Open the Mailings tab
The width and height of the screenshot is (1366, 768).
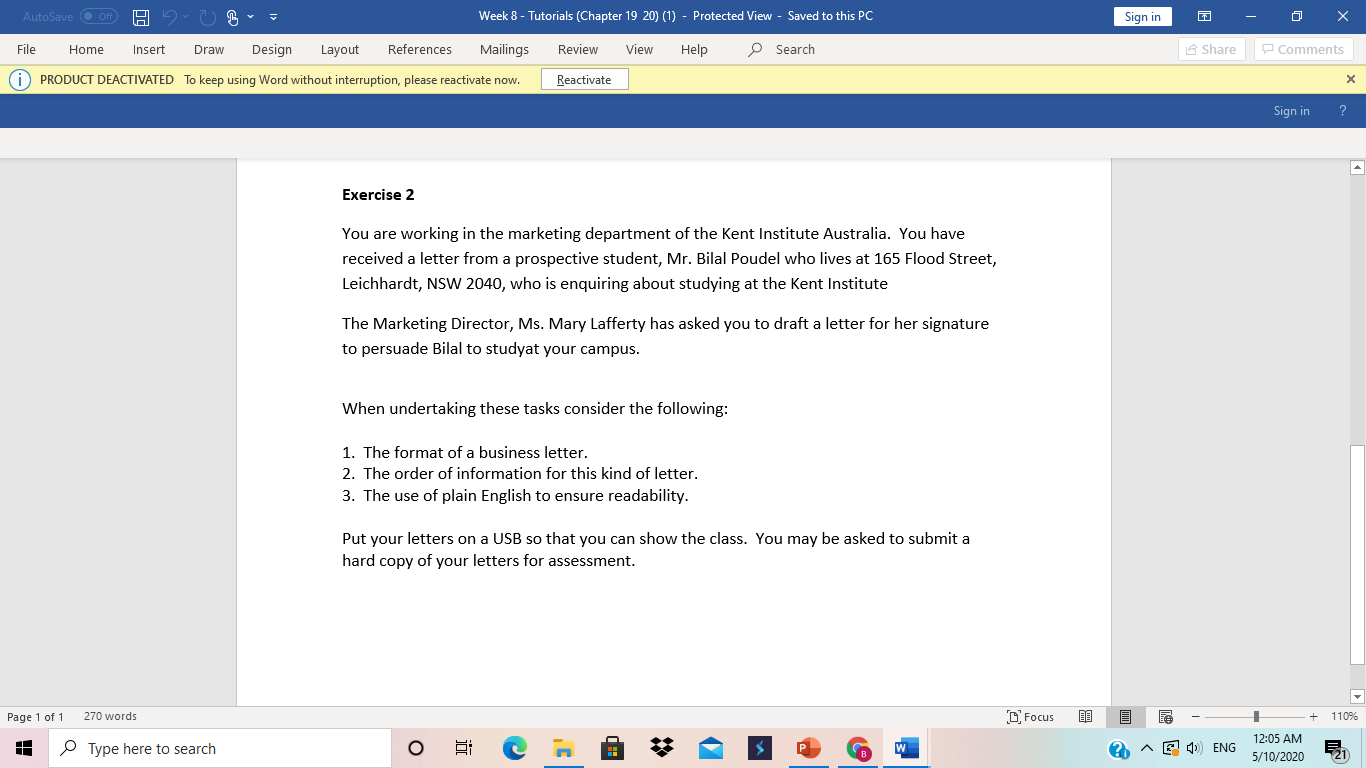click(x=504, y=49)
